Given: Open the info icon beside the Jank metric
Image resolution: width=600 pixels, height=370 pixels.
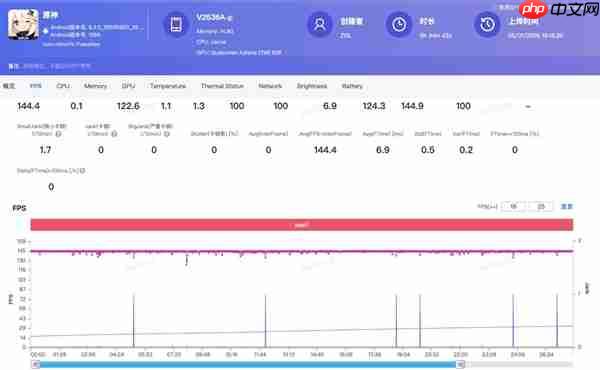Looking at the screenshot, I should point(114,134).
